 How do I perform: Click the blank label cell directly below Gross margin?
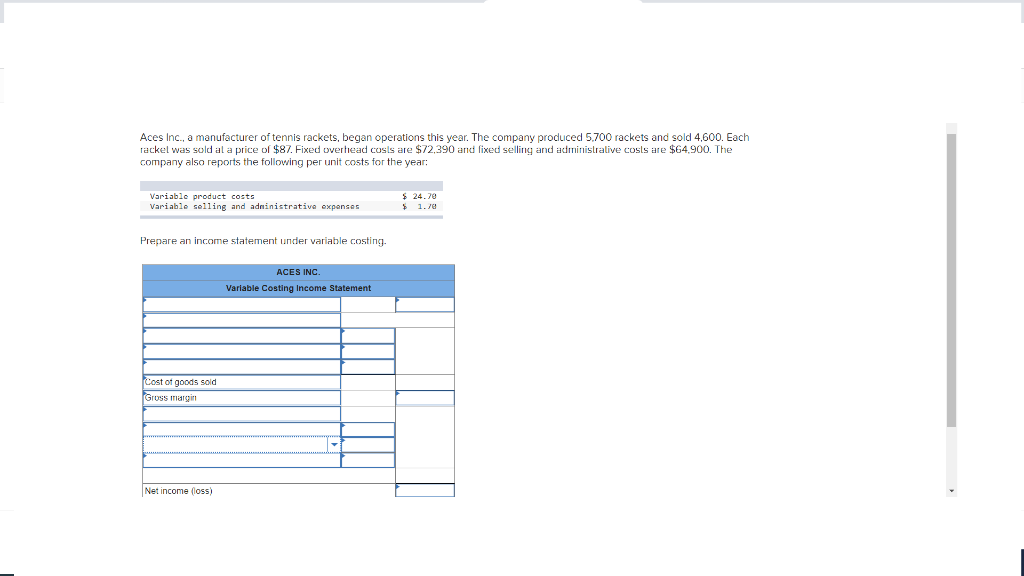click(242, 413)
